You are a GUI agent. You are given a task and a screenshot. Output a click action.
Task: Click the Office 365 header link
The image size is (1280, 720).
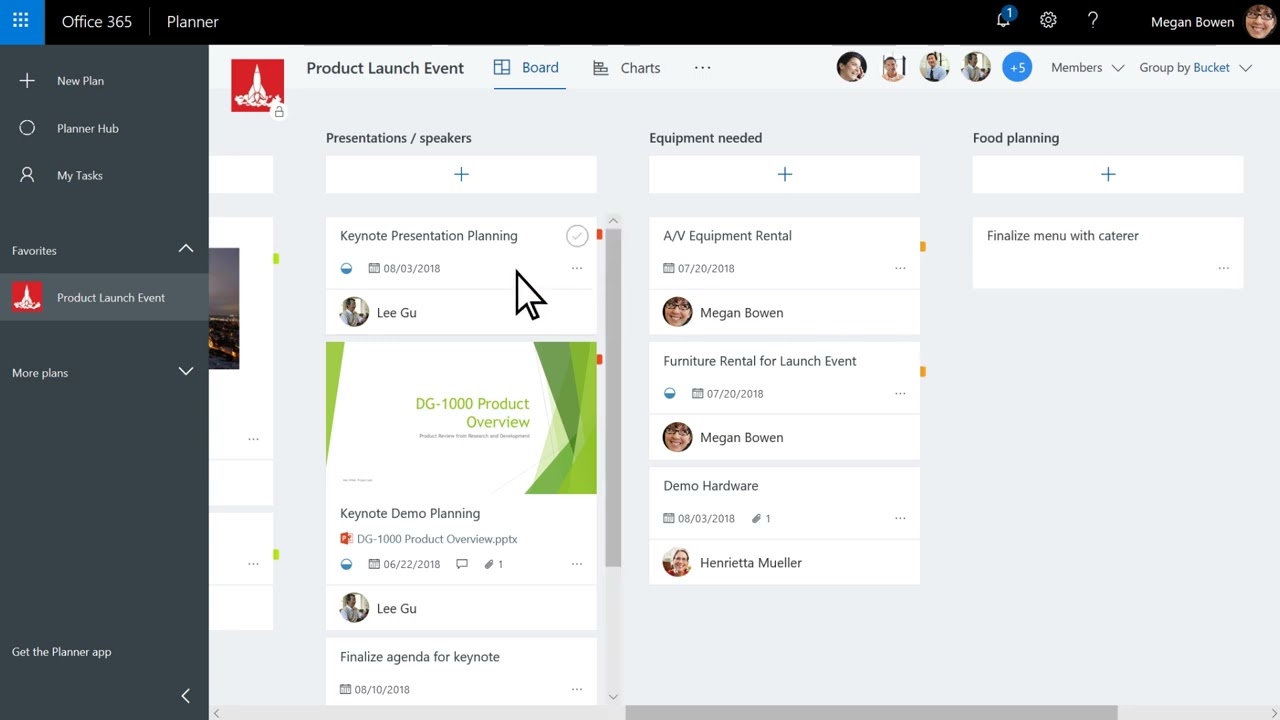click(97, 22)
